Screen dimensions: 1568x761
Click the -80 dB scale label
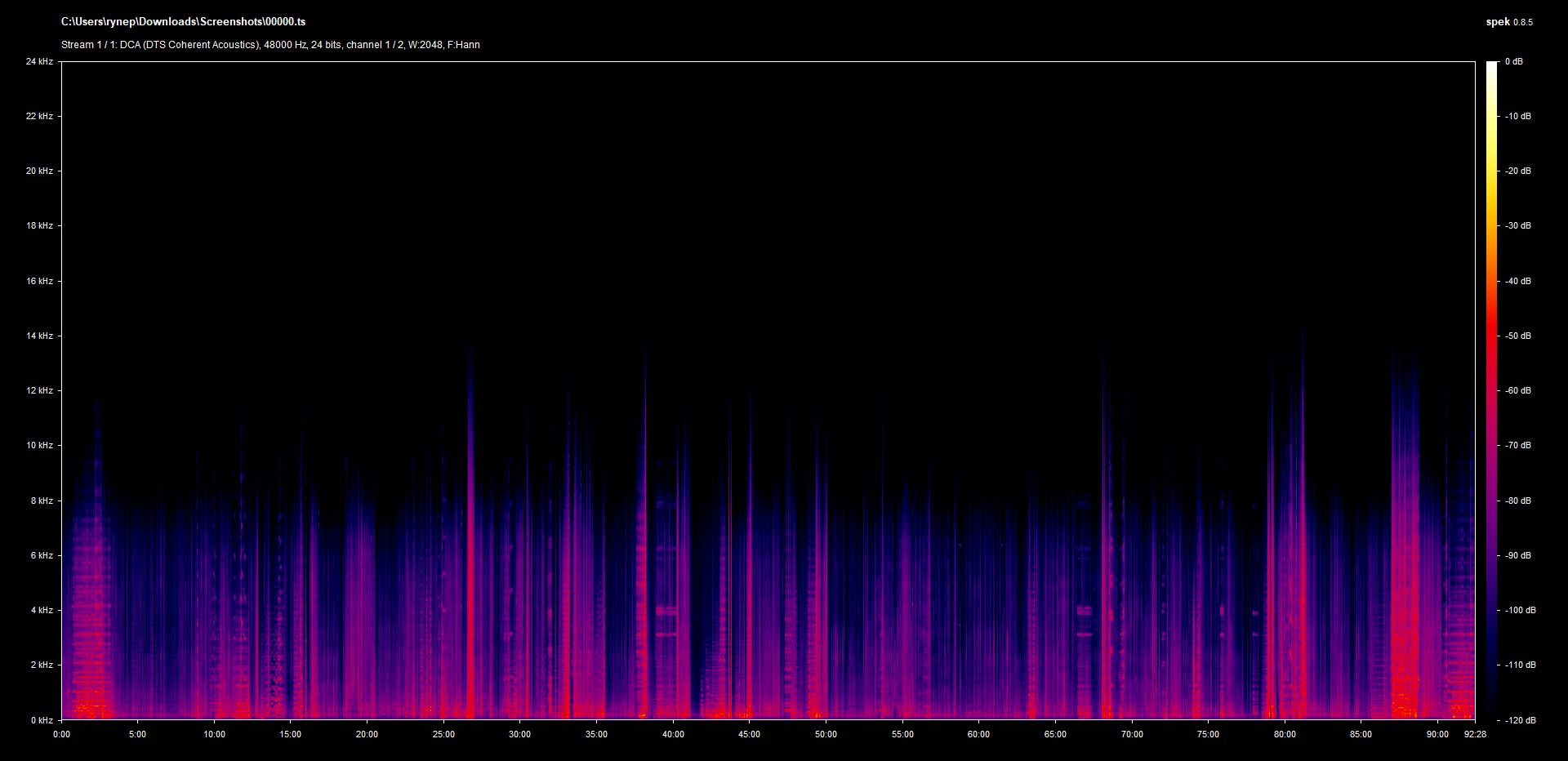[x=1518, y=501]
